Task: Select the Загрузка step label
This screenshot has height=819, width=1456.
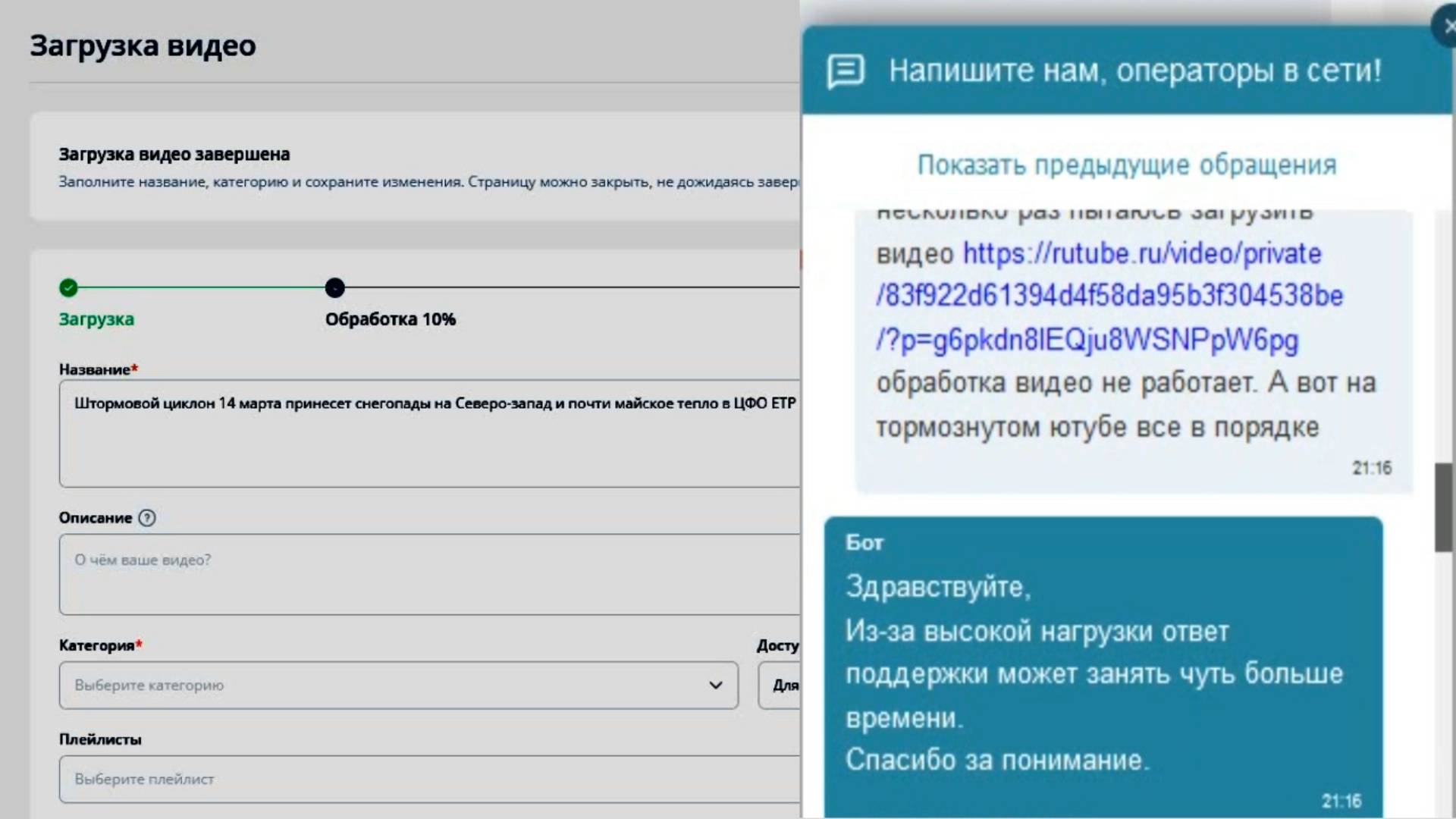Action: pyautogui.click(x=96, y=319)
